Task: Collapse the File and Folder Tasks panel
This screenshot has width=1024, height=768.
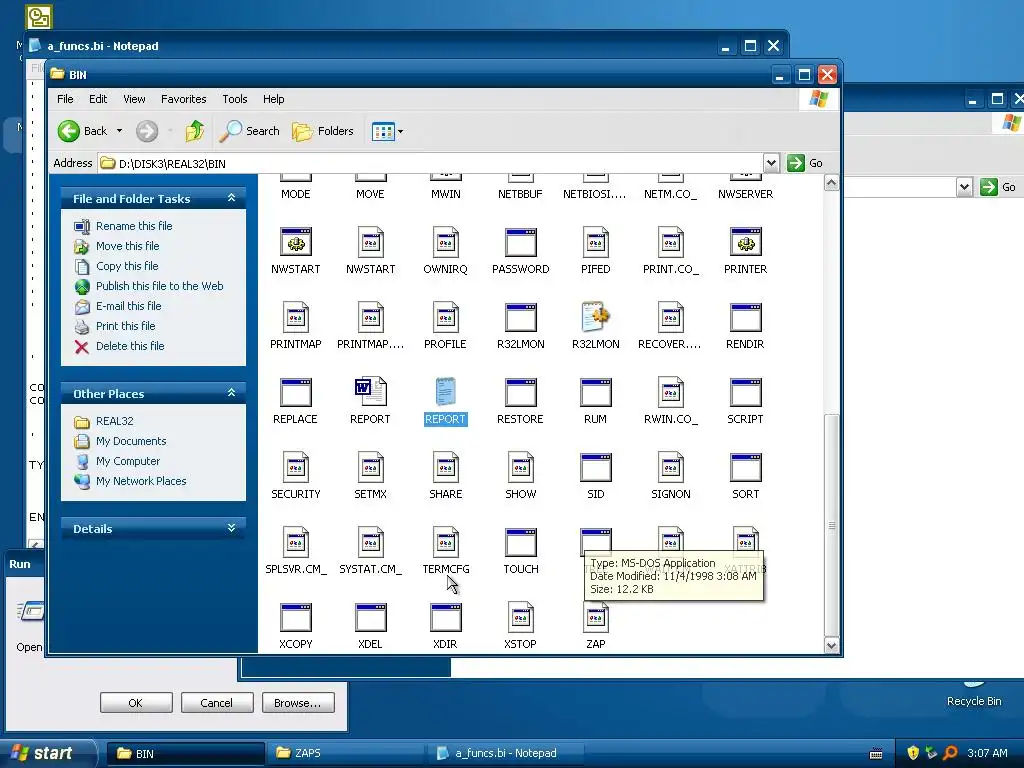Action: click(231, 198)
